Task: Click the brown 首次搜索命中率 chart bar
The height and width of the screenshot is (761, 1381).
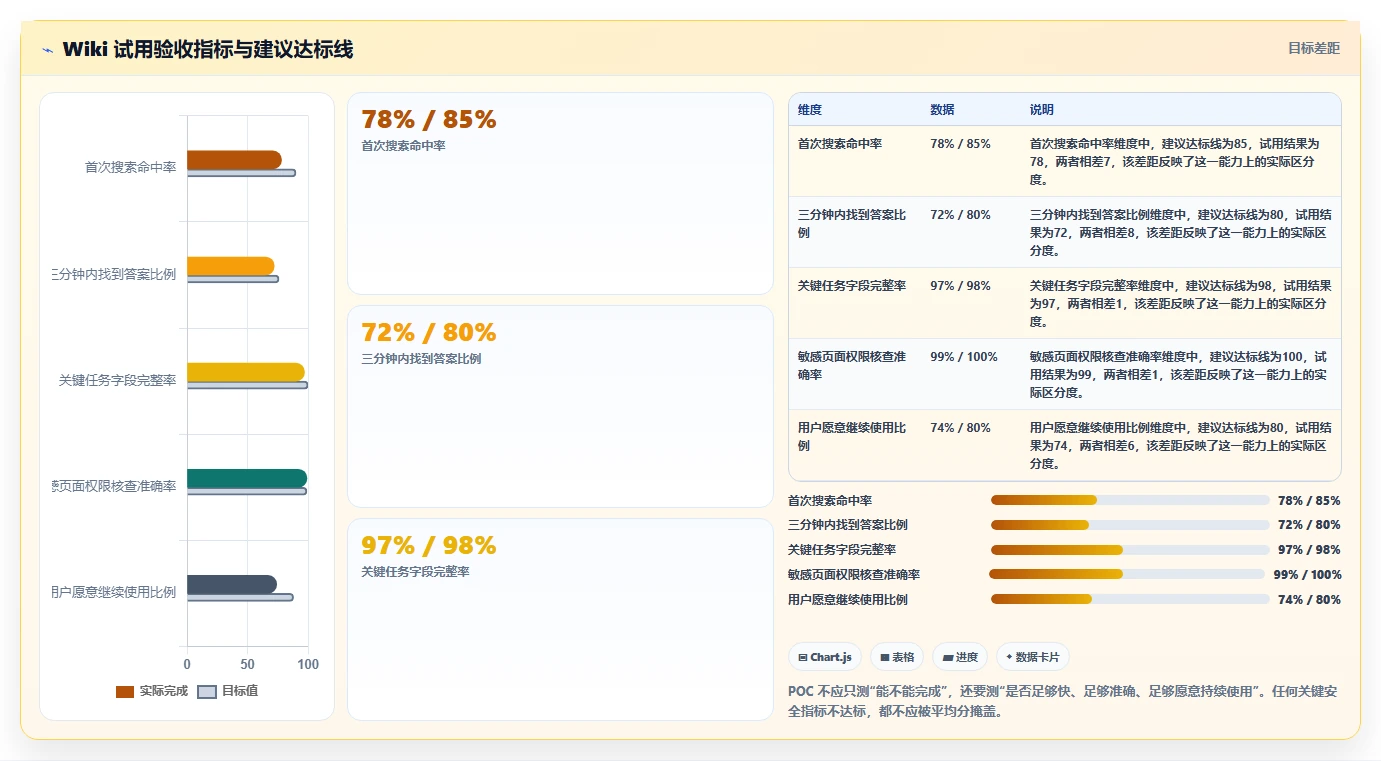Action: click(x=234, y=160)
